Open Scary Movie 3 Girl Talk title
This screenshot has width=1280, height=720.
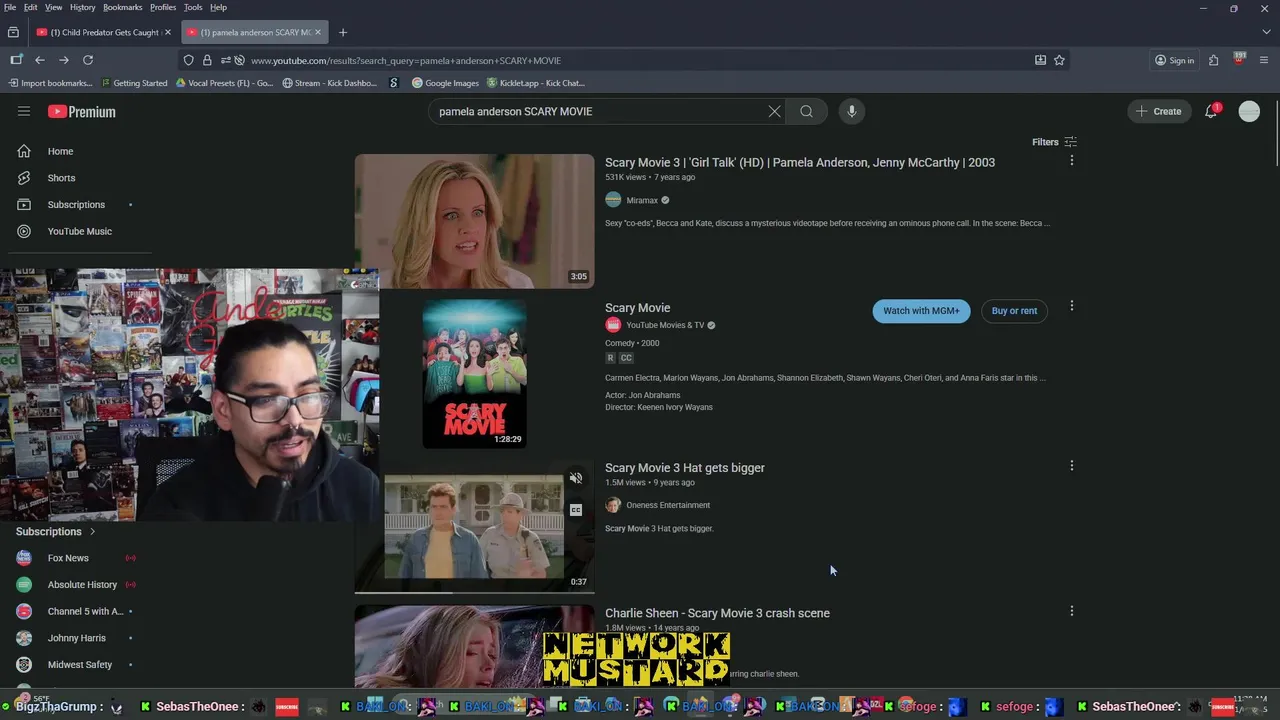click(x=800, y=162)
